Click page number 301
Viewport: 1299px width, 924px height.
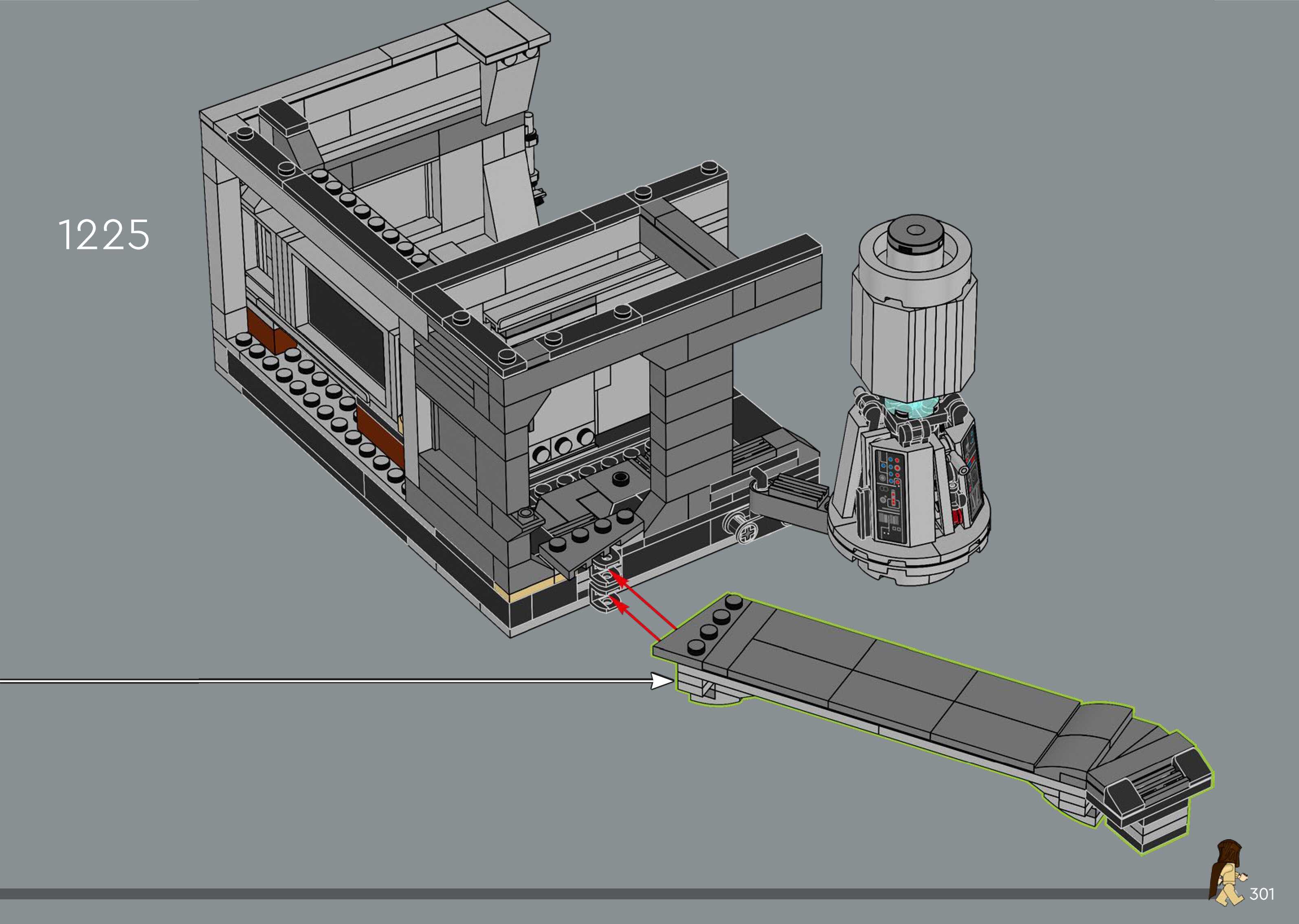[x=1262, y=894]
